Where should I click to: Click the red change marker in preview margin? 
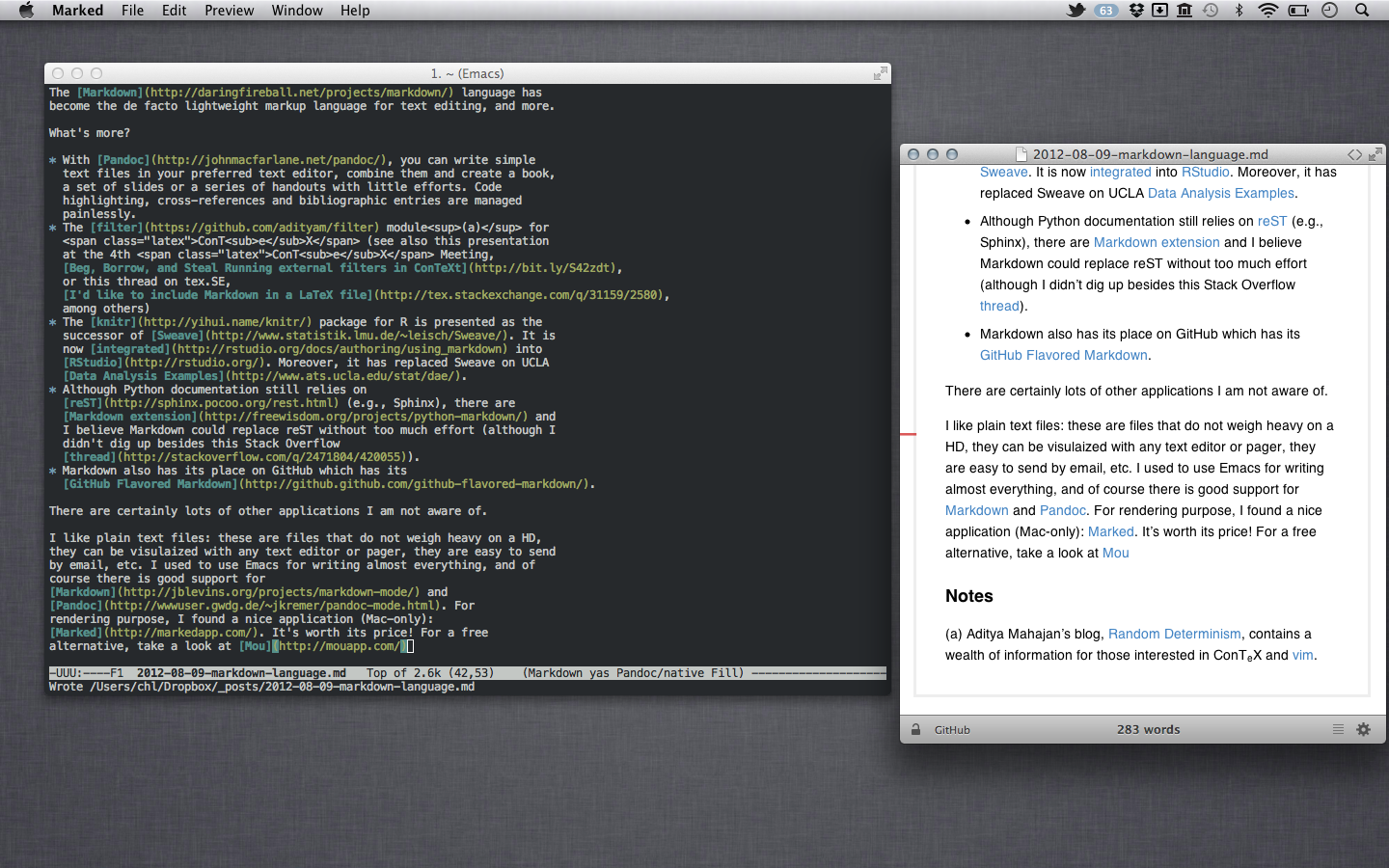point(908,434)
